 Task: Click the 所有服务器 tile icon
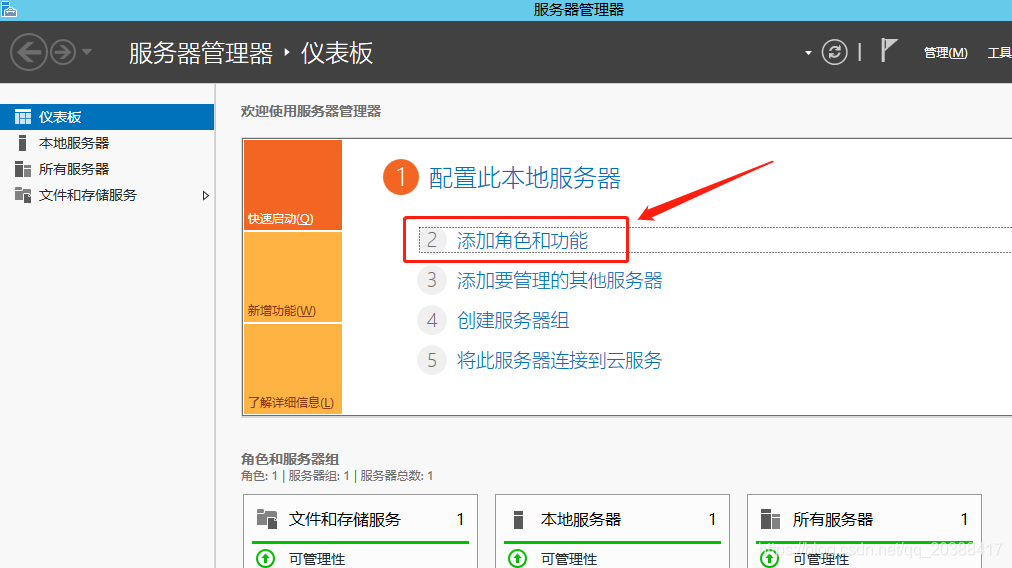tap(770, 519)
